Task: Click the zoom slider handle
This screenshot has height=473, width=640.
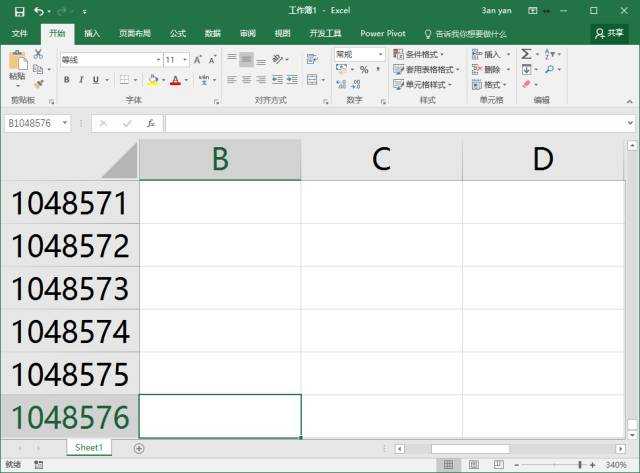Action: coord(579,465)
